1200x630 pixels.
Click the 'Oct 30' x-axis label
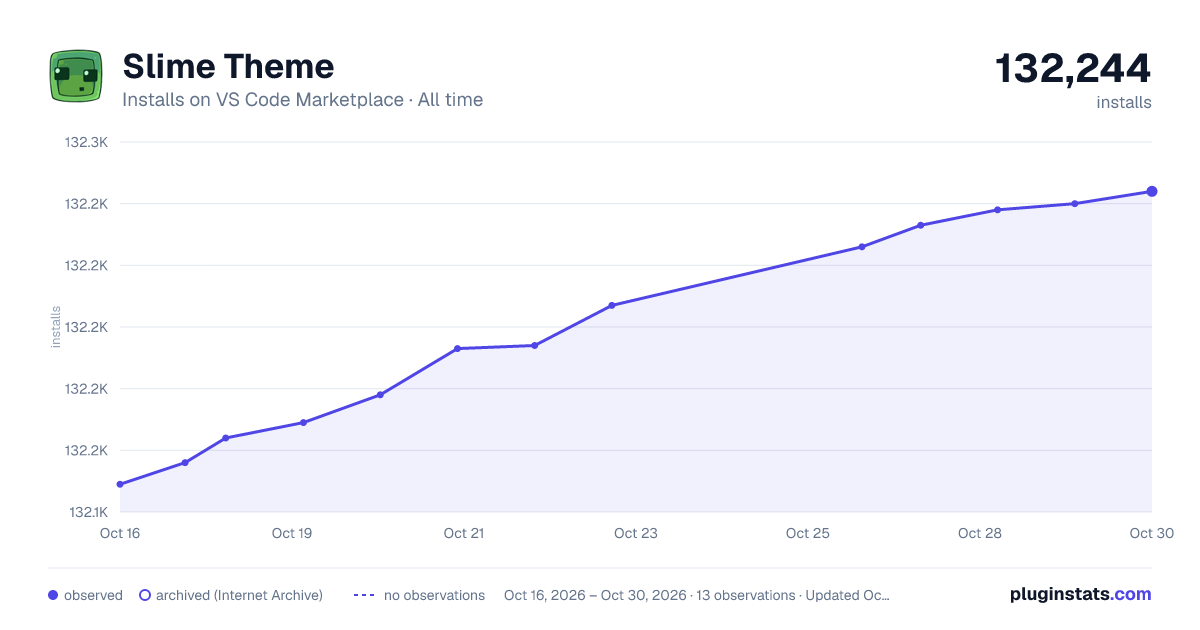tap(1151, 533)
